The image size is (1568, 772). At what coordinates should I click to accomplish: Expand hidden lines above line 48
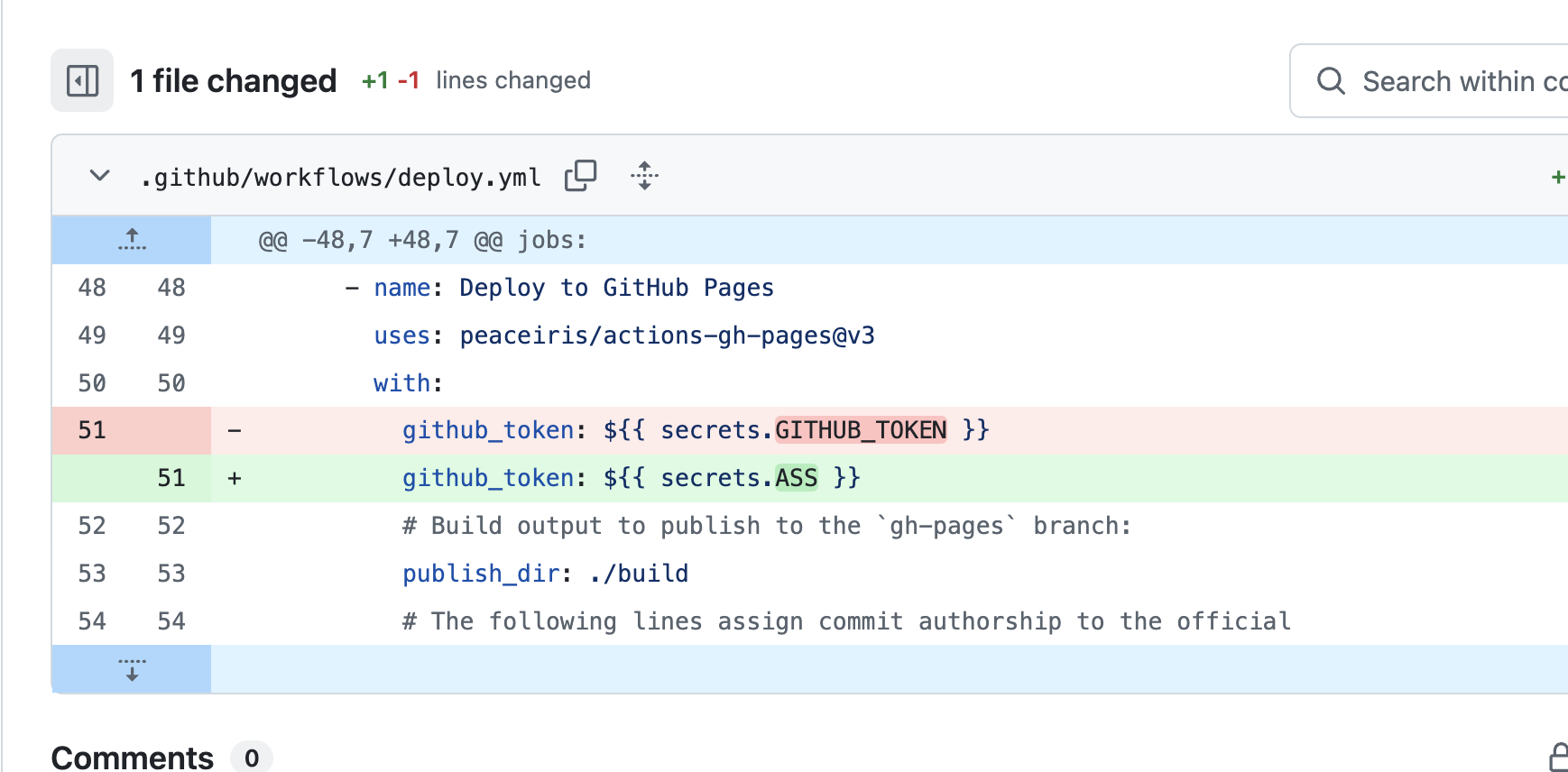(132, 240)
